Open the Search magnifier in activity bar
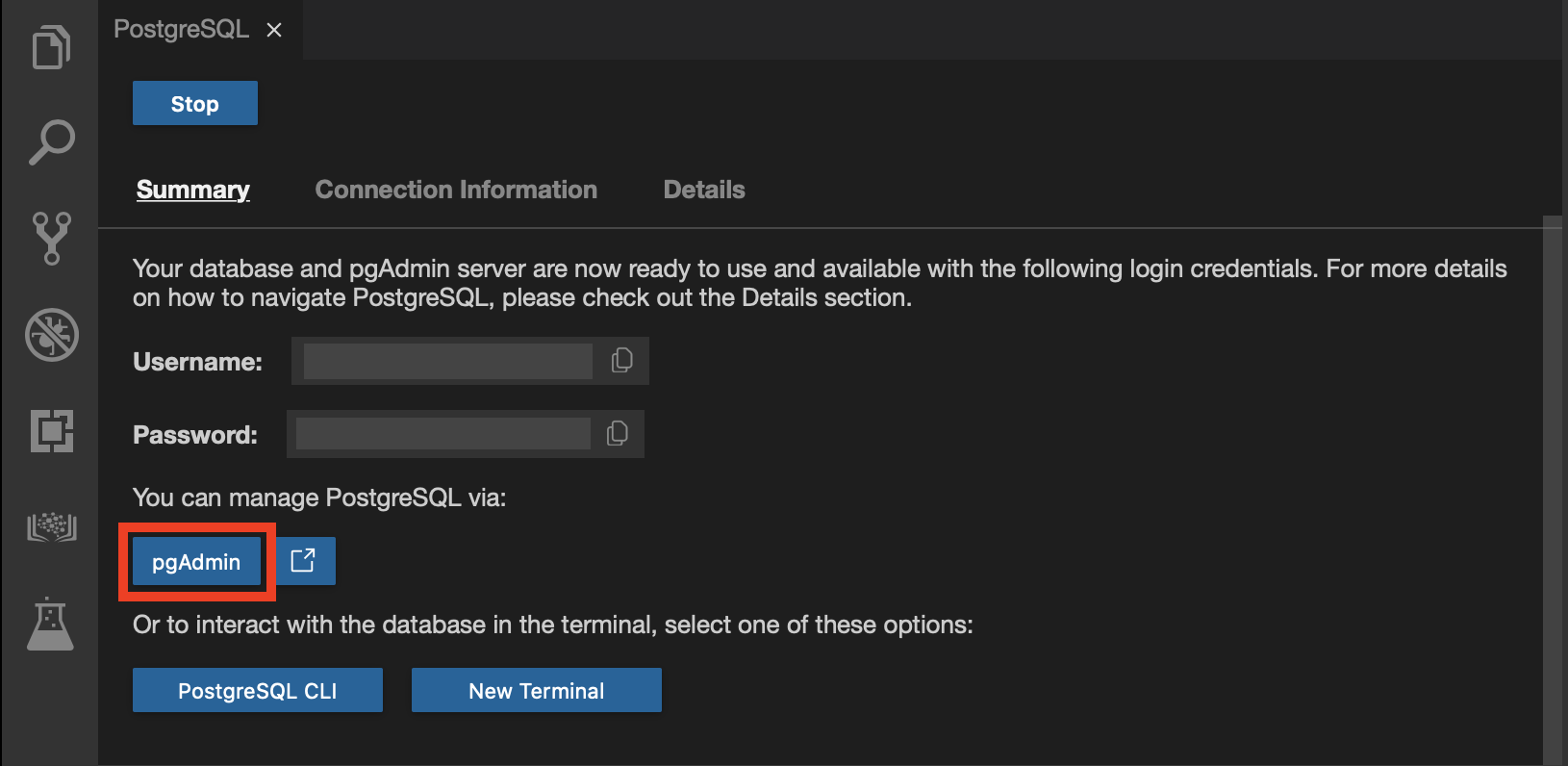This screenshot has height=766, width=1568. click(51, 142)
